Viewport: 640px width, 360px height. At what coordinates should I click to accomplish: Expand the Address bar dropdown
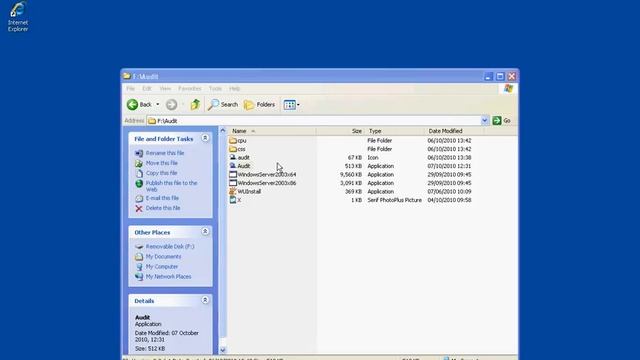484,120
